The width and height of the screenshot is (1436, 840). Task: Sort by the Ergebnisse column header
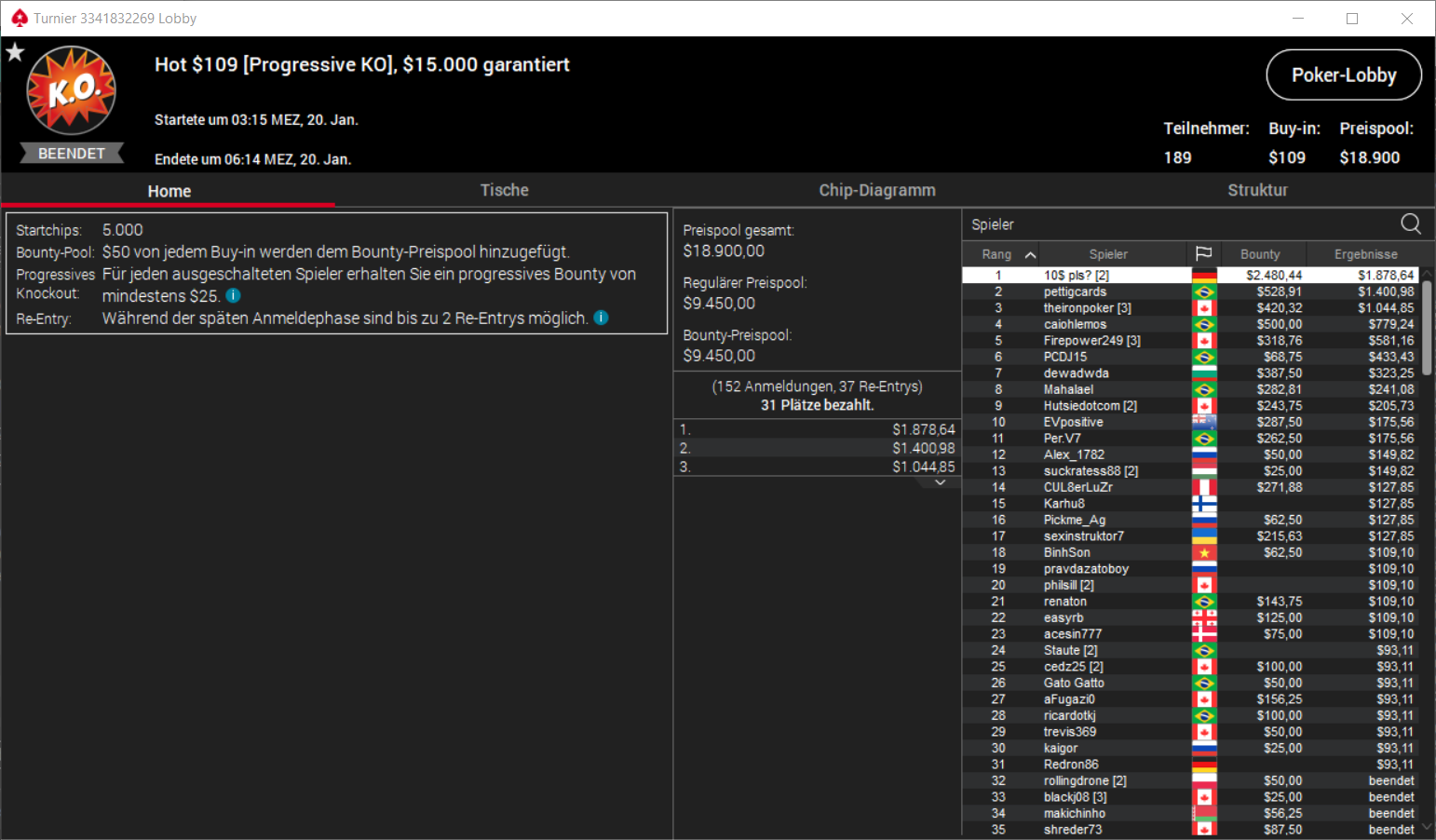(1365, 254)
